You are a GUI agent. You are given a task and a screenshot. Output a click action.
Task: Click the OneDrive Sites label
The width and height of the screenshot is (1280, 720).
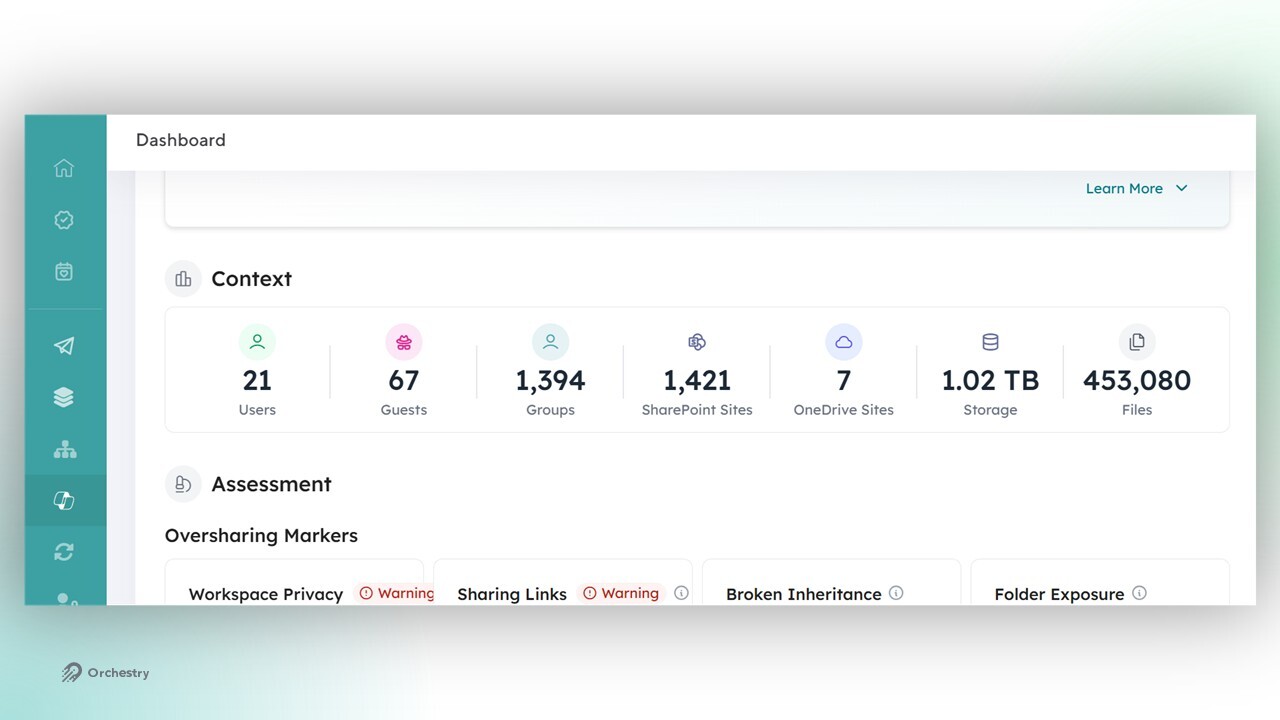(844, 410)
